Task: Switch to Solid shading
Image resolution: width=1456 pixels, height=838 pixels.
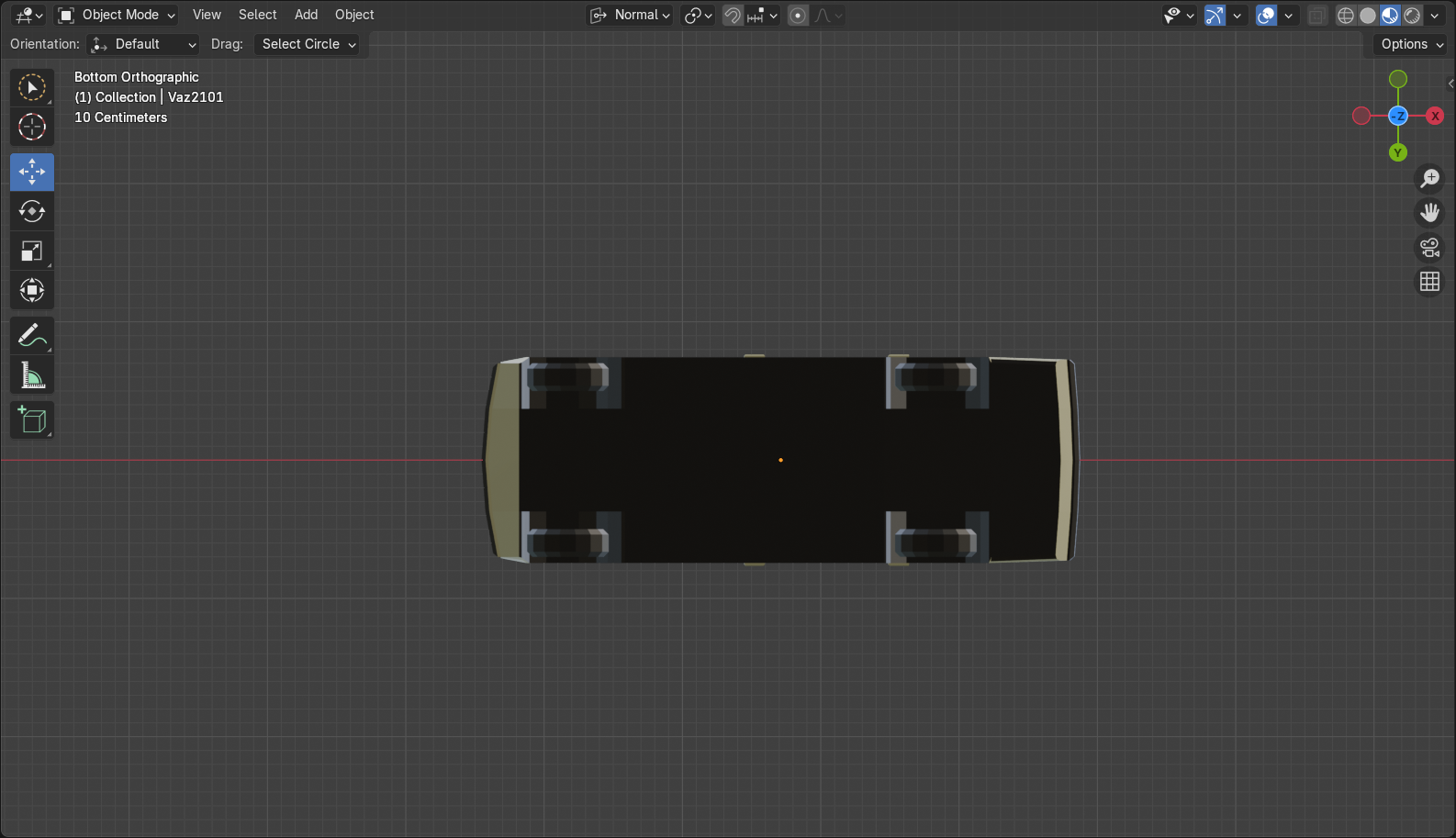Action: pyautogui.click(x=1368, y=15)
